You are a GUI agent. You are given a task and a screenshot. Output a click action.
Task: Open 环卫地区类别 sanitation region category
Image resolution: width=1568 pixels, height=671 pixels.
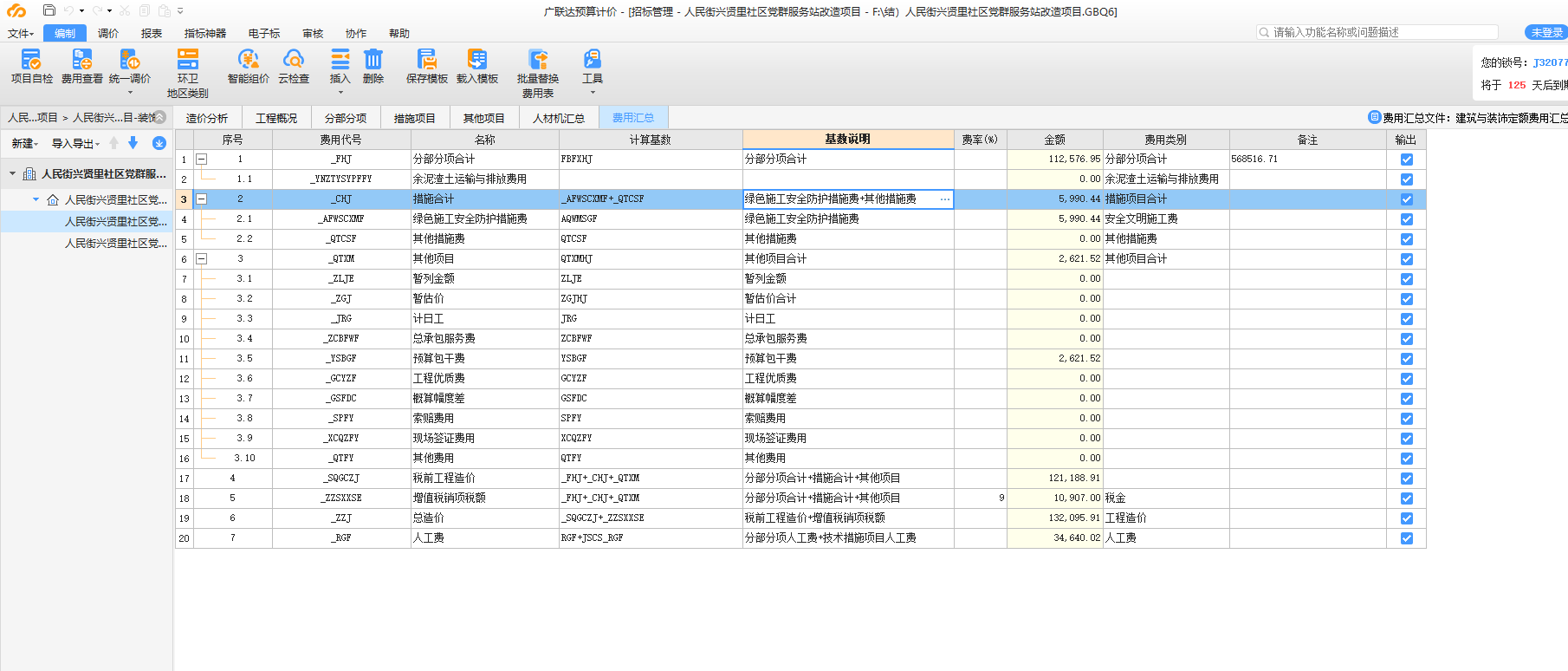pos(188,73)
